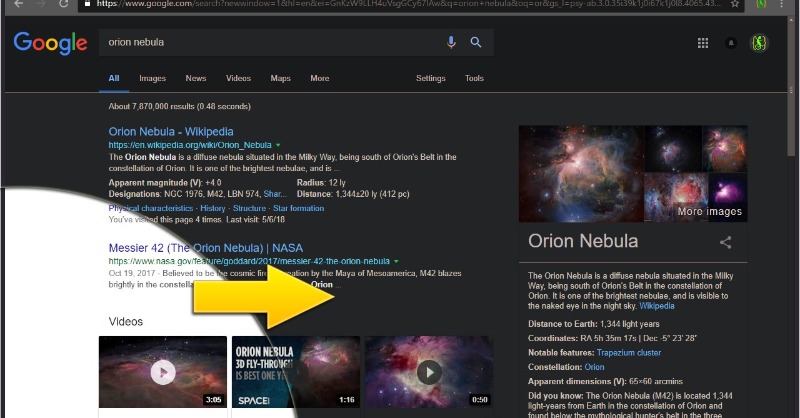The image size is (800, 418).
Task: Open the Space 3D fly-through video
Action: click(296, 372)
